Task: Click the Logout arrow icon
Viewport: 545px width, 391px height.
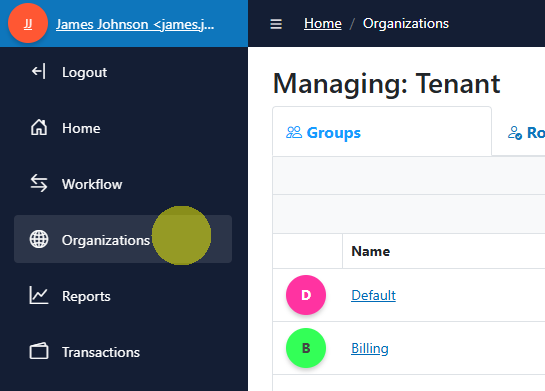Action: [x=39, y=72]
